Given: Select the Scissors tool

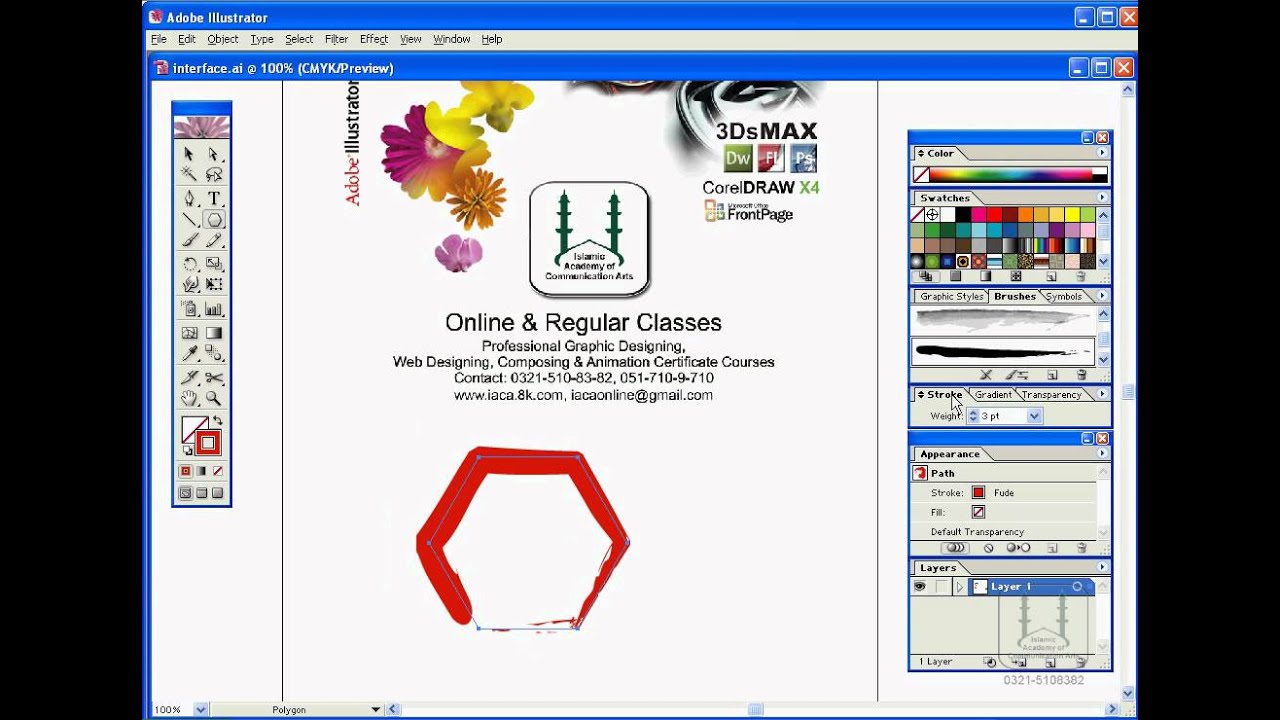Looking at the screenshot, I should (x=213, y=378).
